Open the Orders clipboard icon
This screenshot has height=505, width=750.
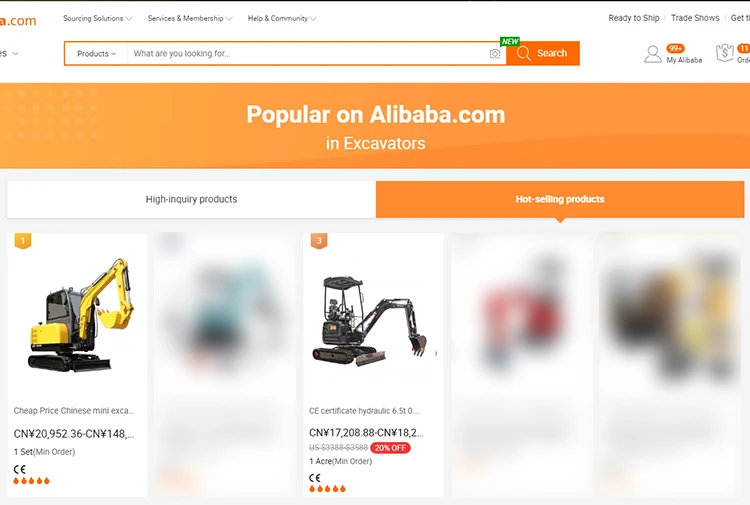click(725, 53)
